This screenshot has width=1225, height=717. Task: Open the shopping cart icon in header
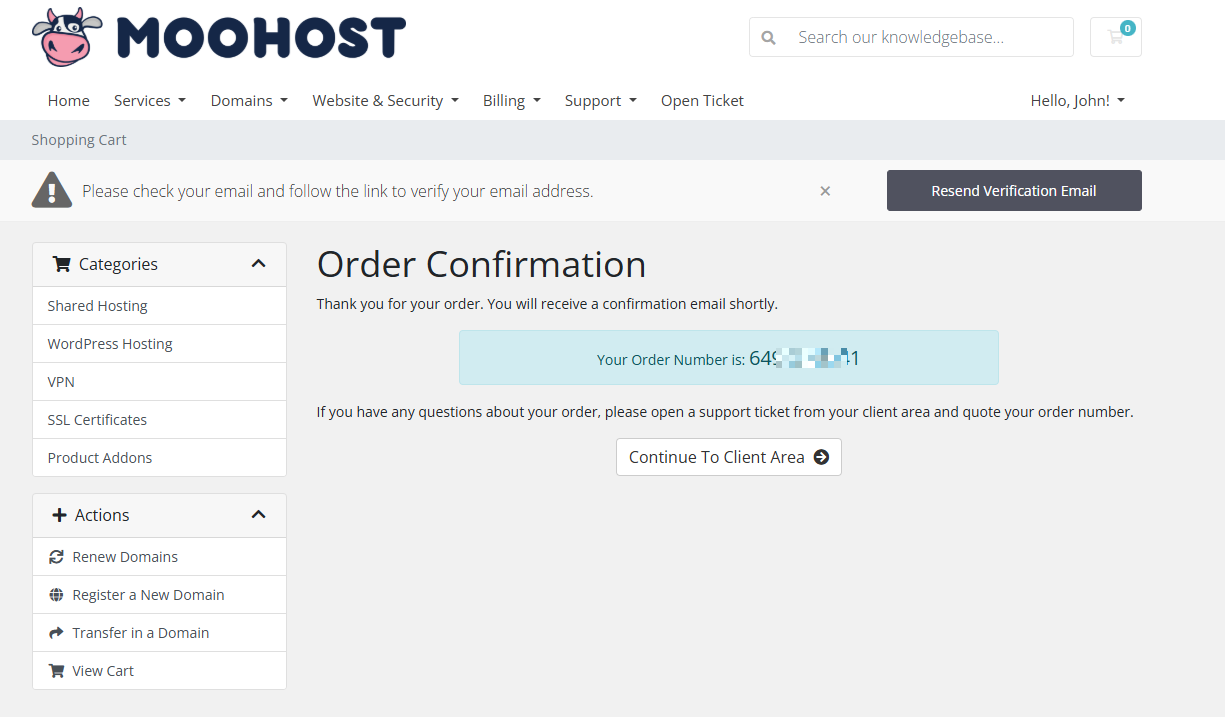click(x=1116, y=37)
